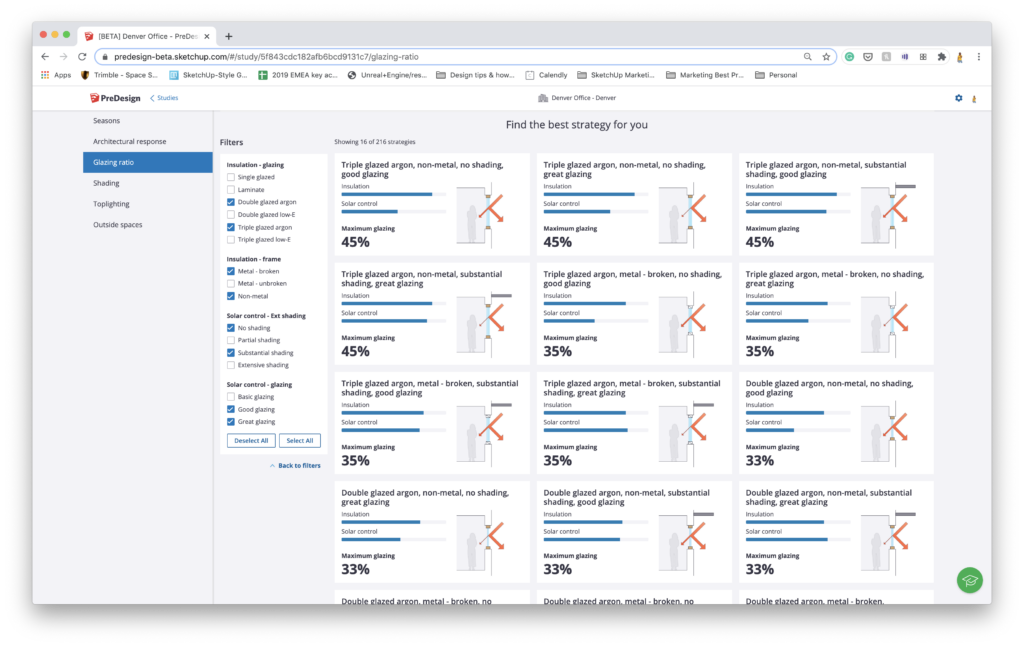Click the browser forward arrow
This screenshot has height=647, width=1024.
point(63,57)
